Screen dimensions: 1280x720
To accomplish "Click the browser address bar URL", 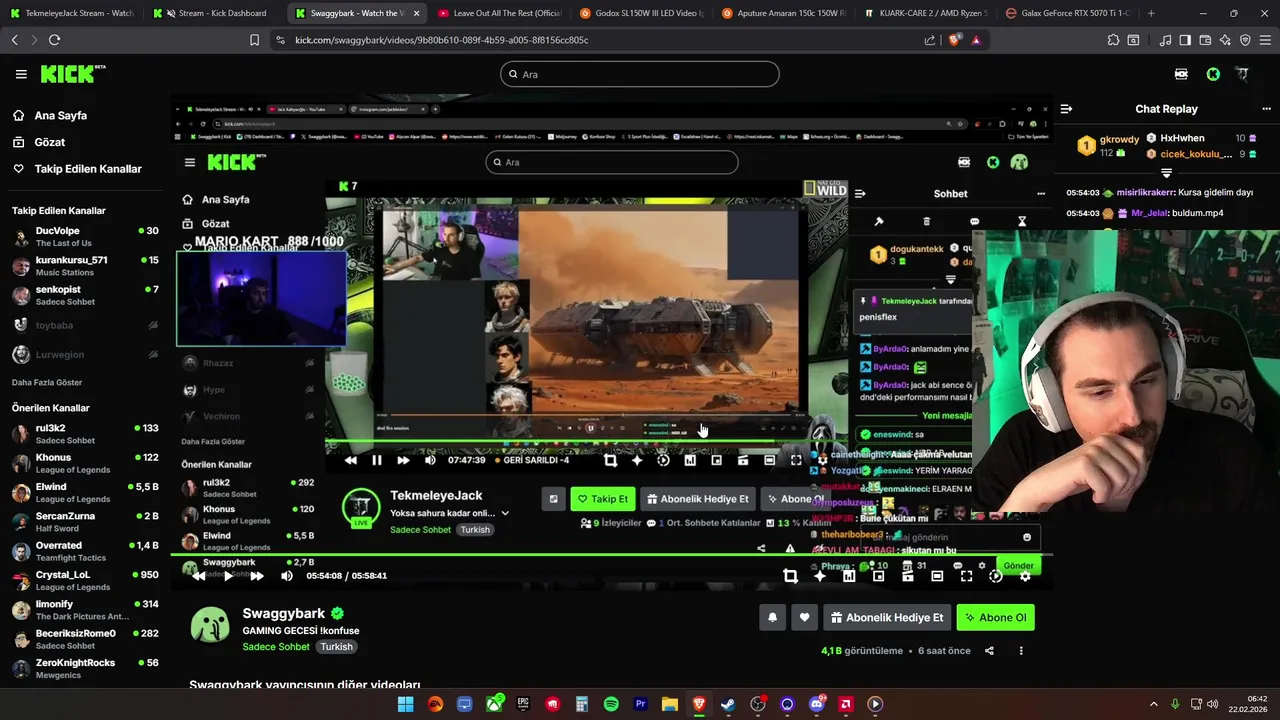I will [442, 40].
